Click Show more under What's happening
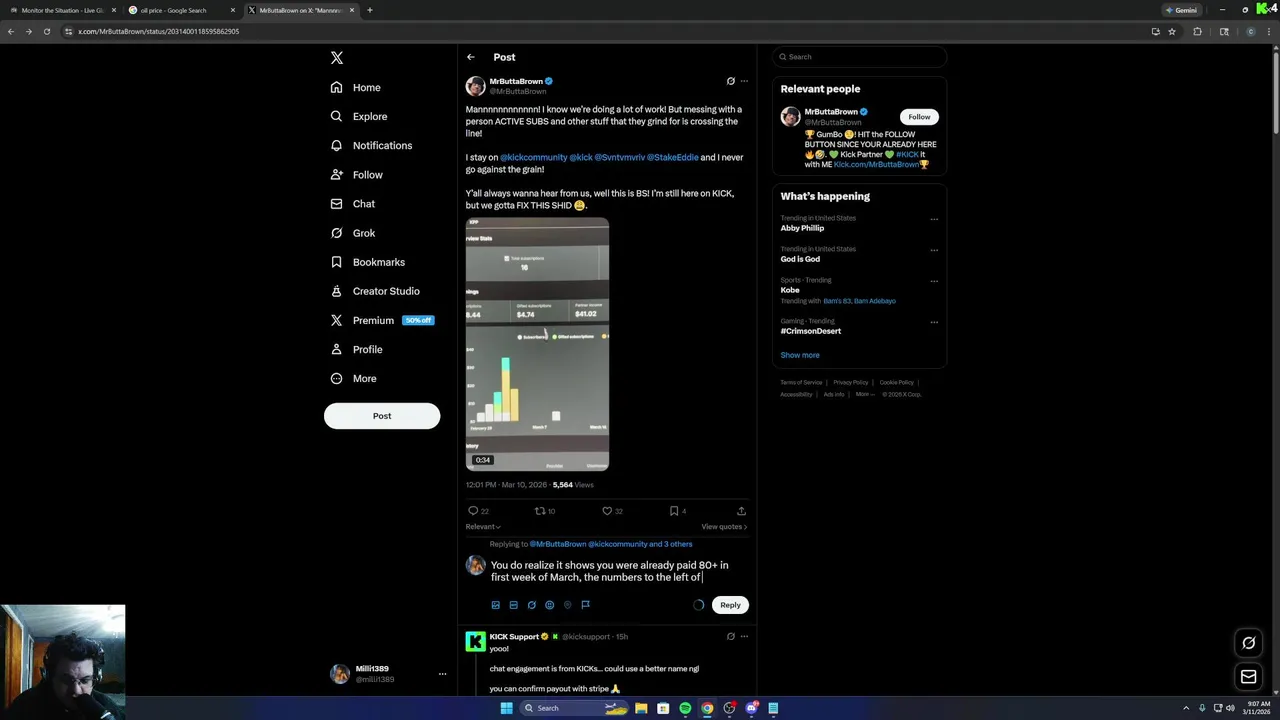Viewport: 1280px width, 720px height. (x=800, y=355)
